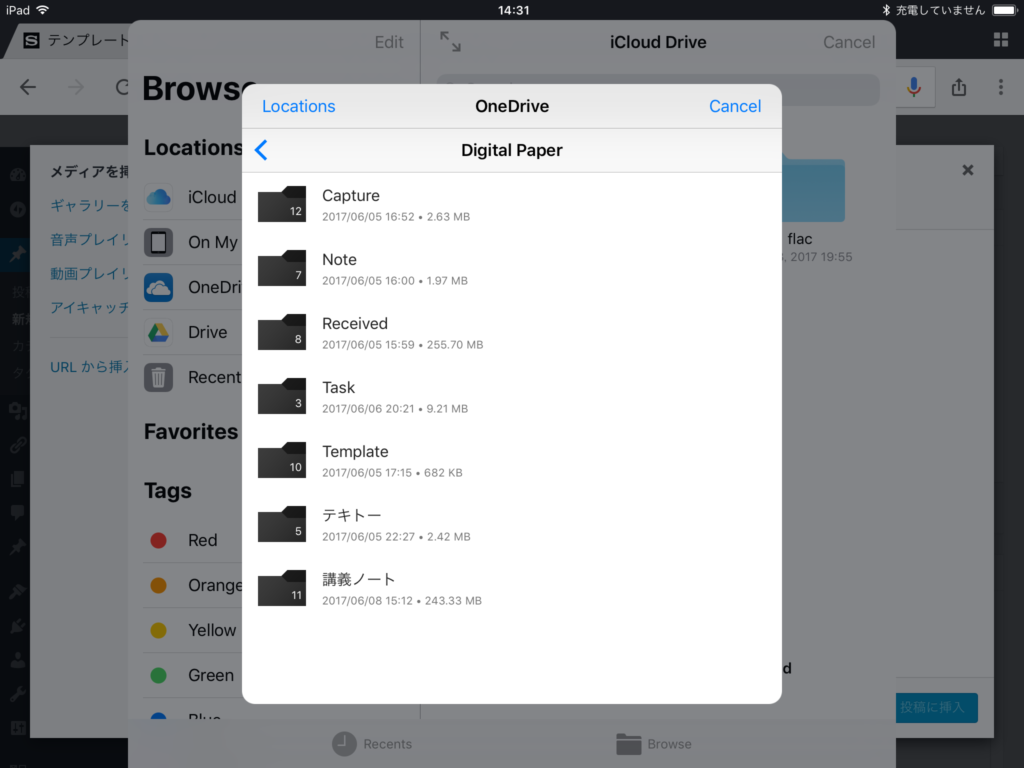Open the 講義ノート folder icon
Viewport: 1024px width, 768px height.
click(281, 588)
